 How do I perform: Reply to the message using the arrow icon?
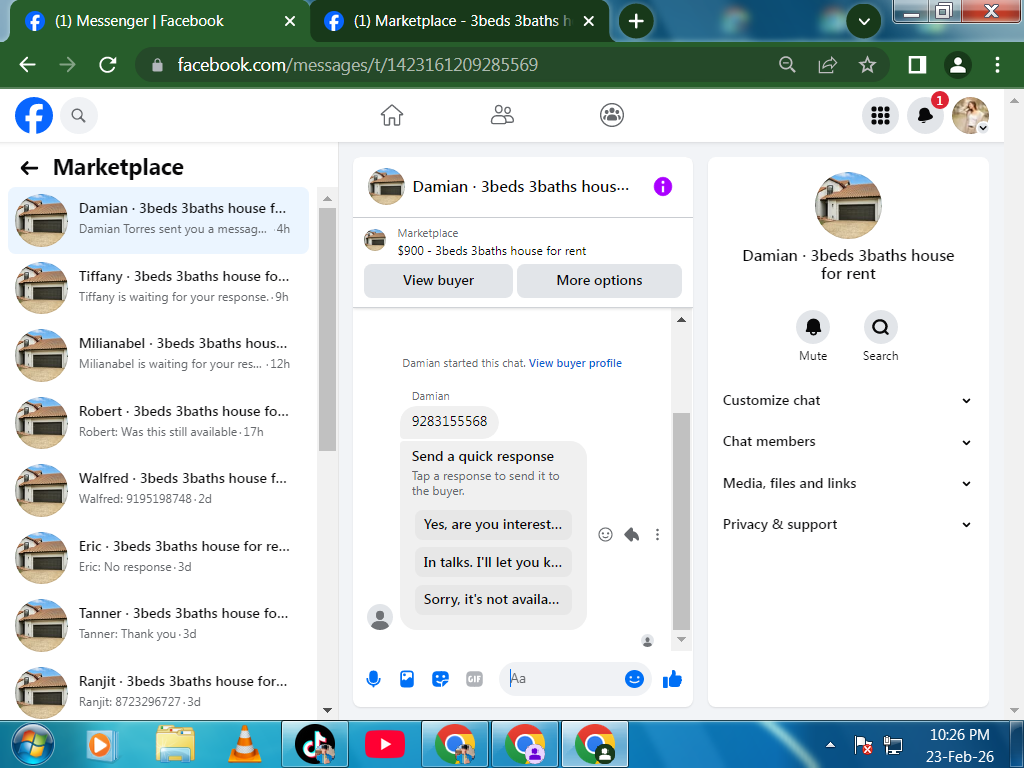coord(632,535)
